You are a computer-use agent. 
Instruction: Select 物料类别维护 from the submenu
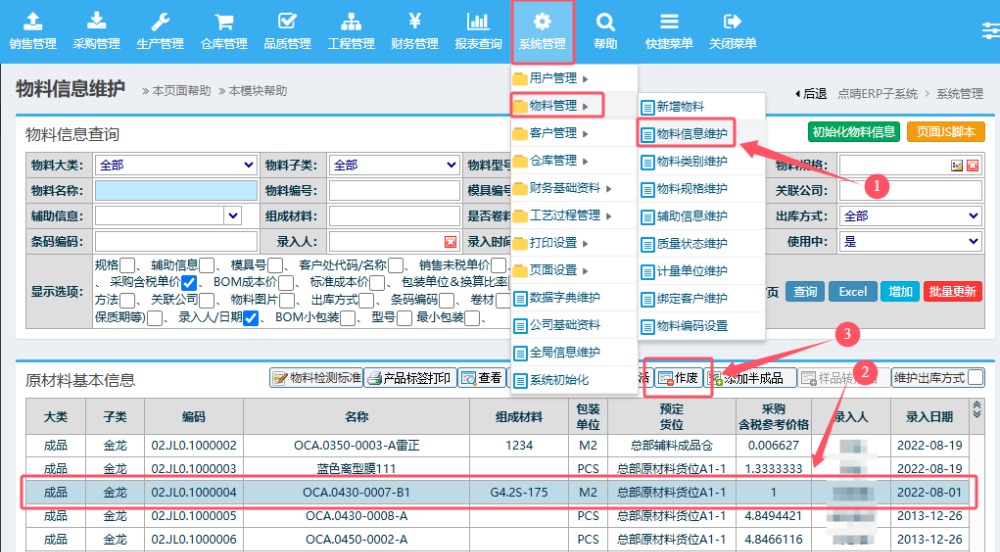pyautogui.click(x=692, y=161)
